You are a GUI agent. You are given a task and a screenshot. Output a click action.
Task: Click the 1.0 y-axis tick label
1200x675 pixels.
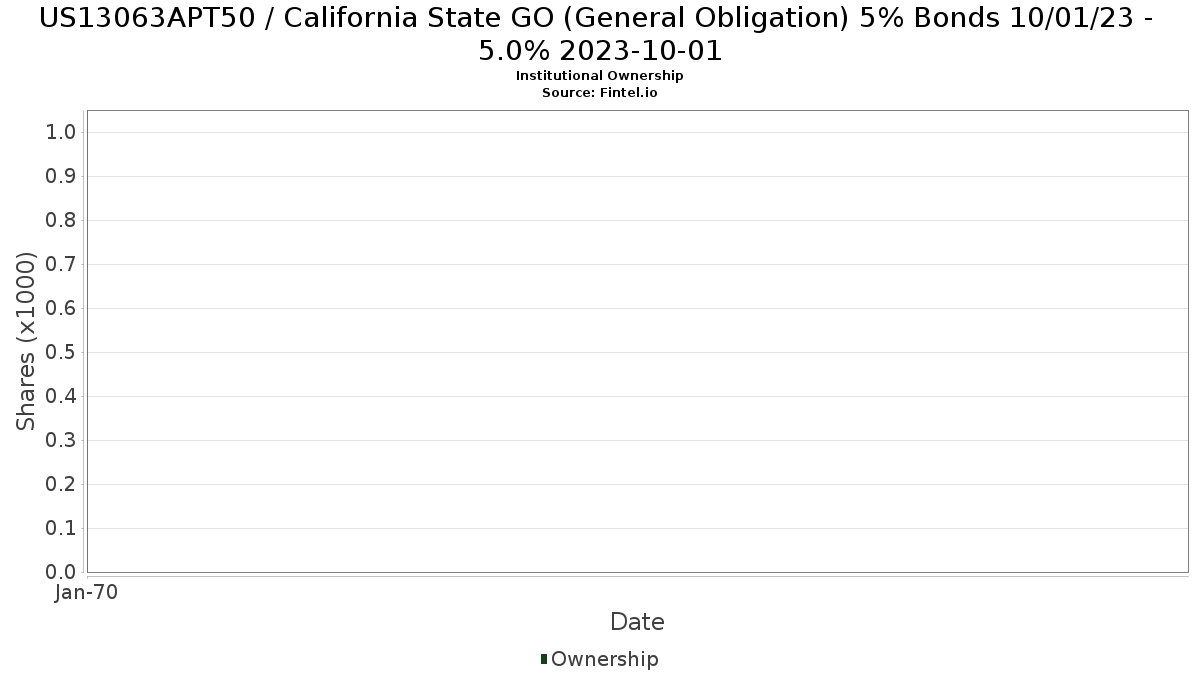tap(60, 132)
